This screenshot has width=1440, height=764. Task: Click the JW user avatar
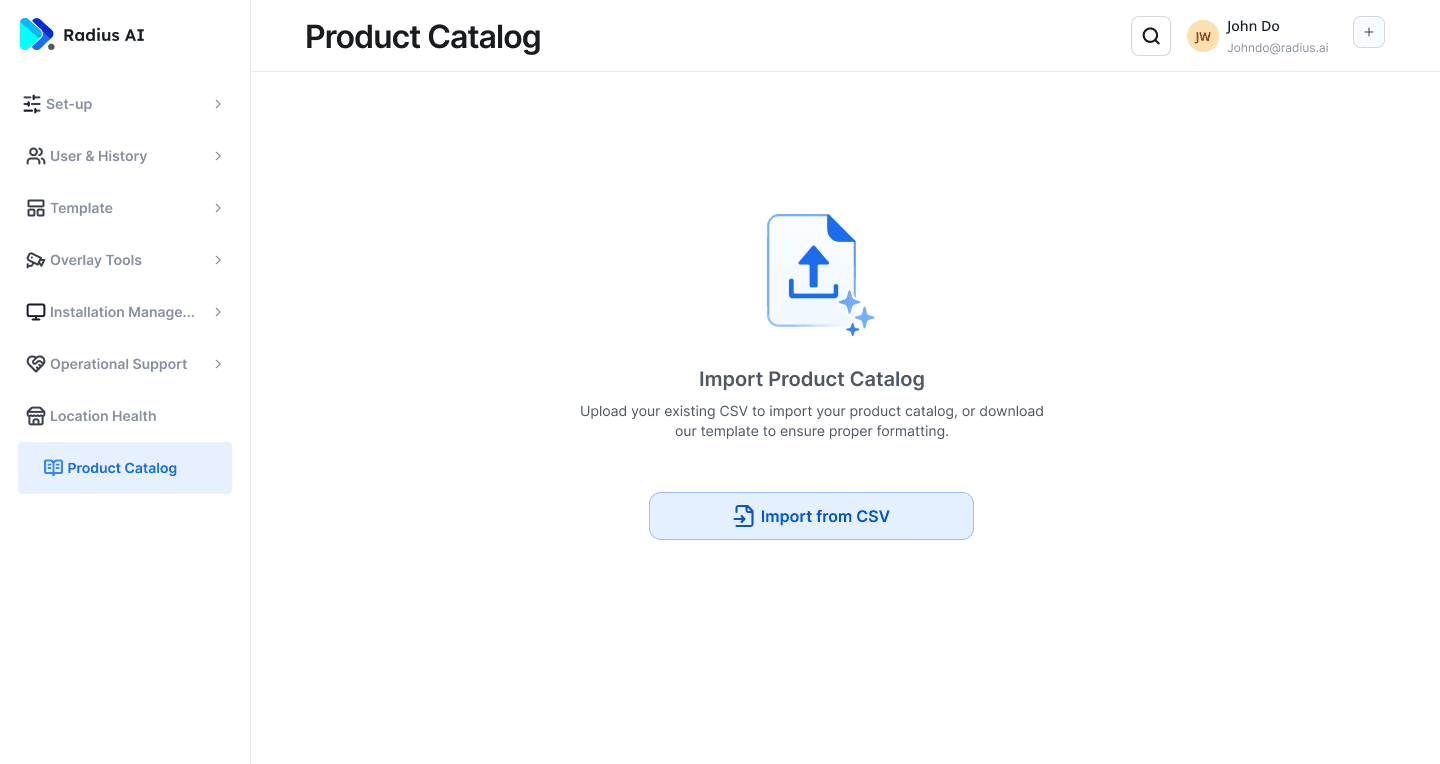[1203, 36]
